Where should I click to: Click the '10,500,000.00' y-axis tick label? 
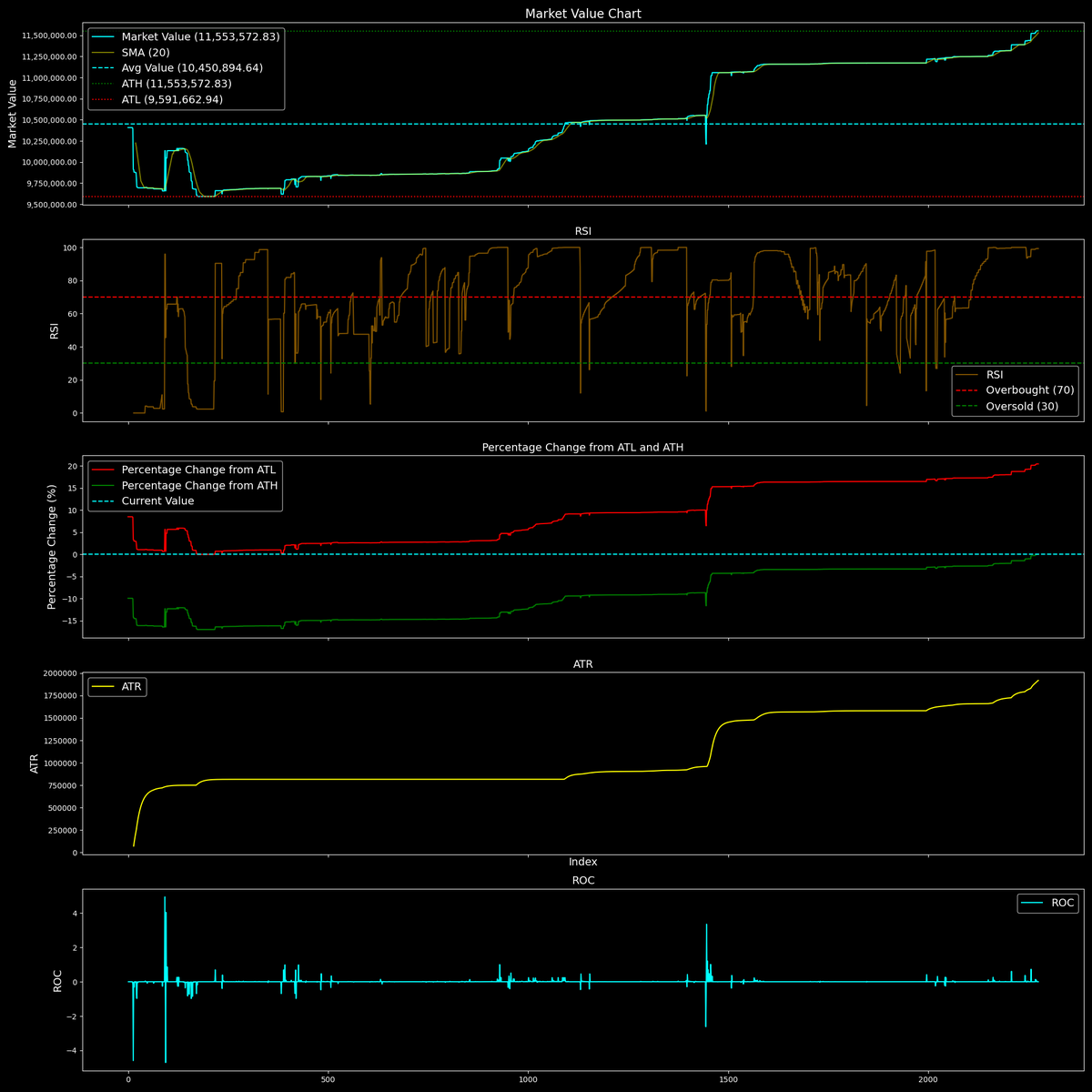49,120
